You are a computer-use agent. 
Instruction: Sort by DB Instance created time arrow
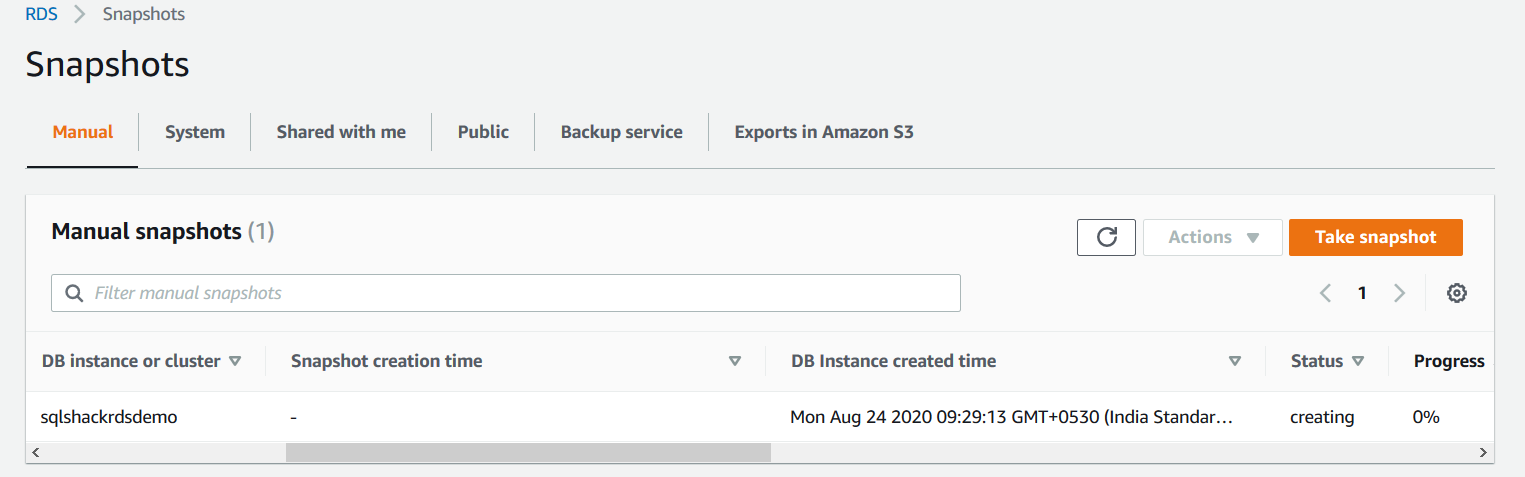coord(1235,361)
